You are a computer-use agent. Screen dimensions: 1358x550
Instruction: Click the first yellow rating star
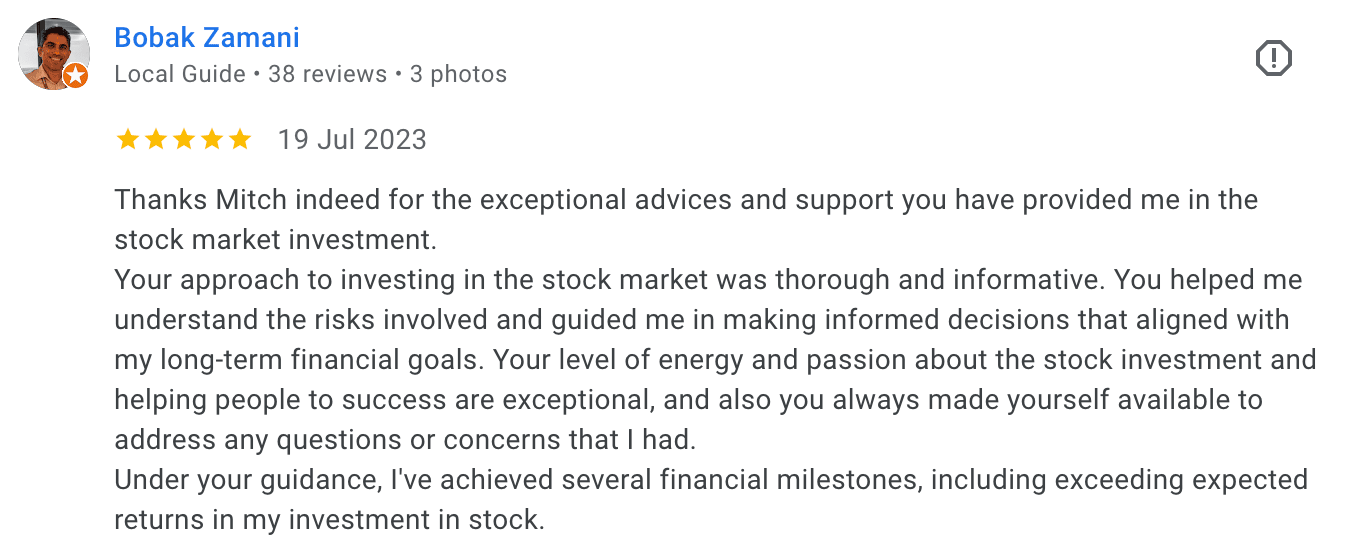point(128,139)
